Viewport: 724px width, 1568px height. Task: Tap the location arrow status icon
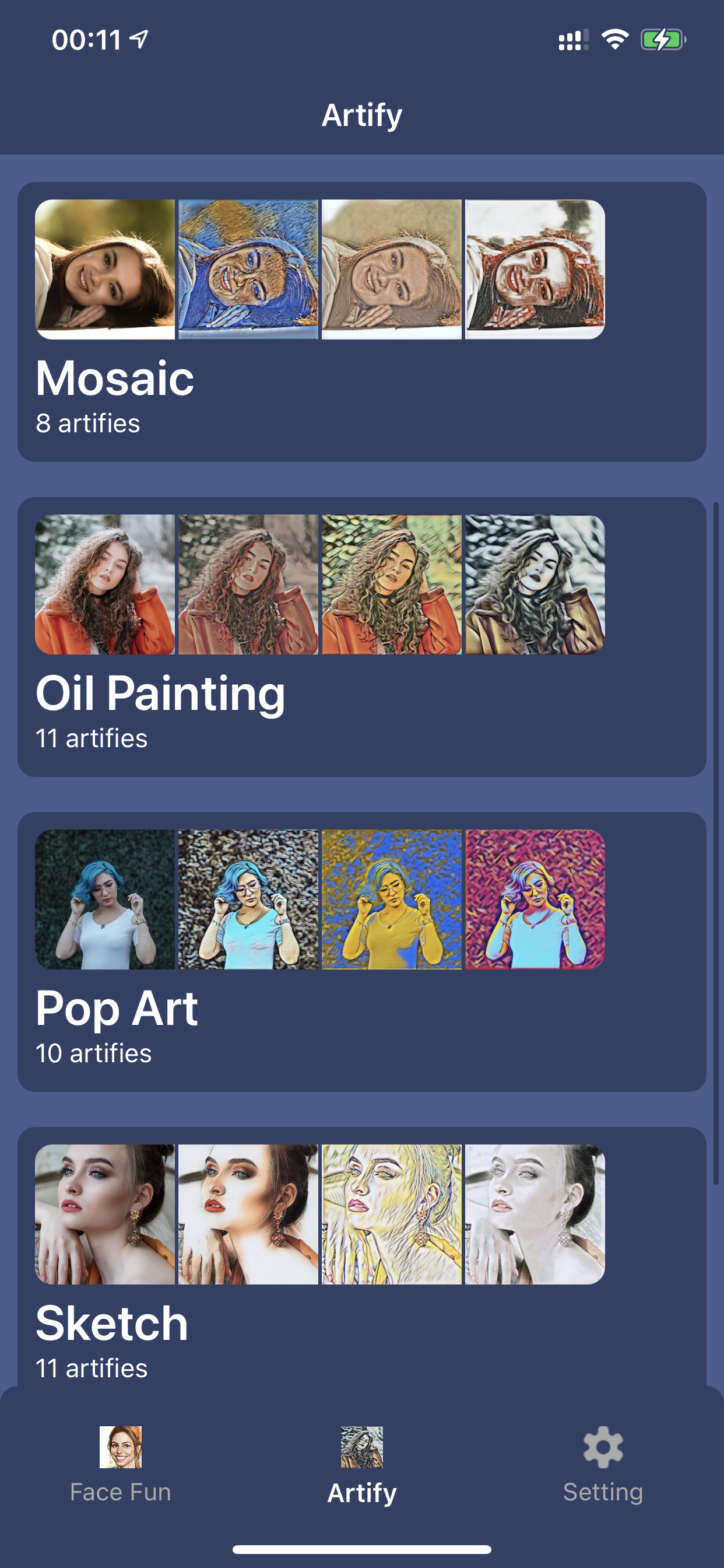click(x=139, y=40)
